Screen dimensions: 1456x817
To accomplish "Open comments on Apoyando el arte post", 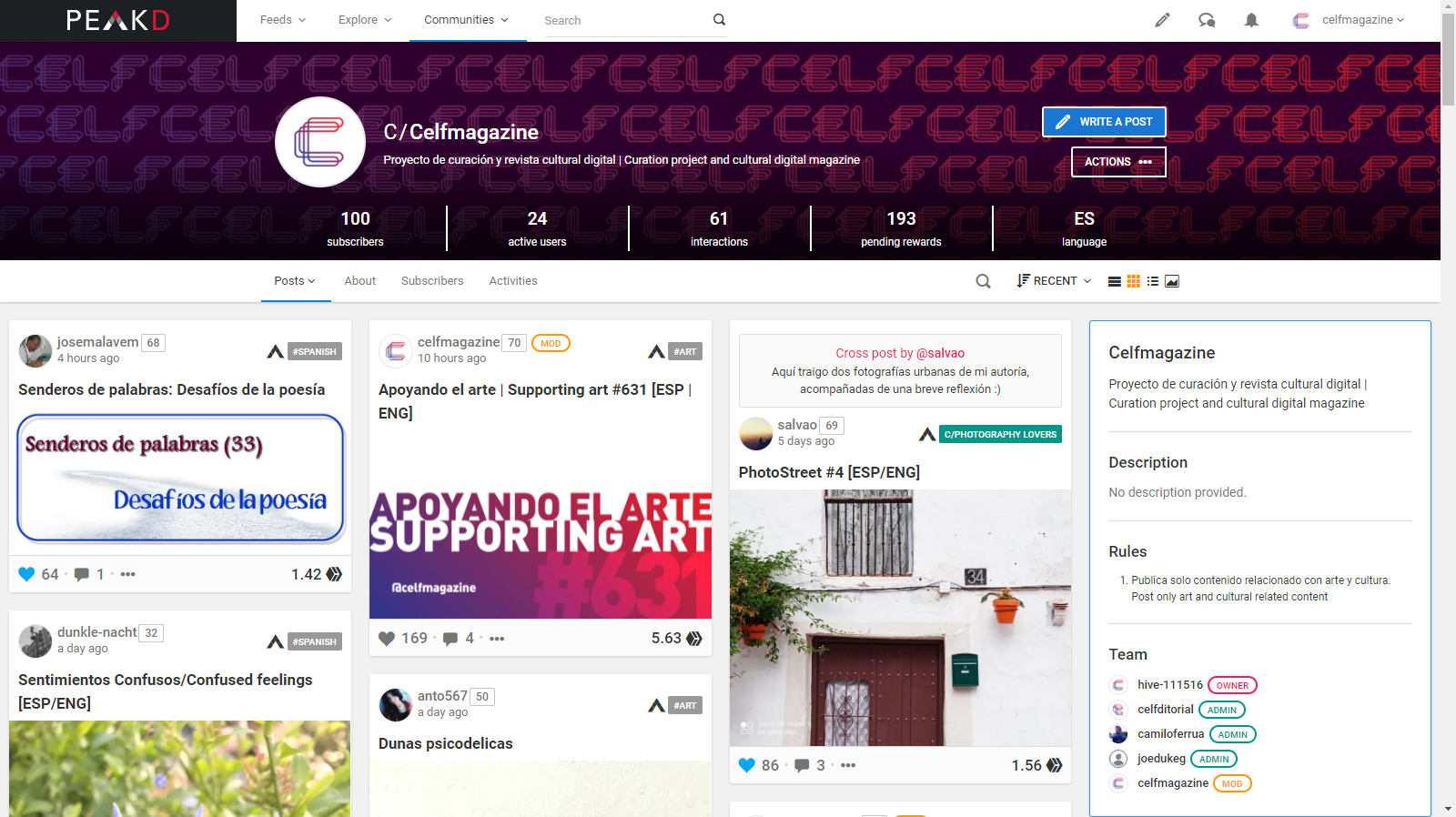I will tap(450, 639).
